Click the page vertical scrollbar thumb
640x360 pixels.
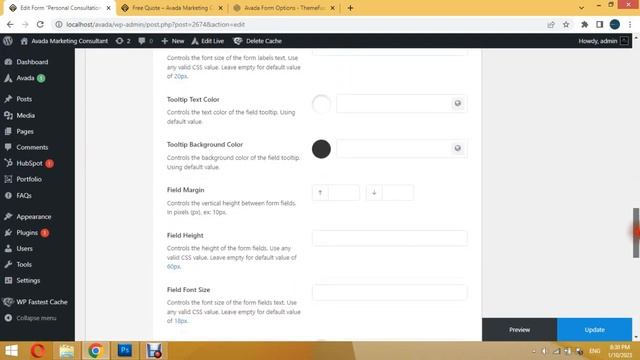pos(636,233)
